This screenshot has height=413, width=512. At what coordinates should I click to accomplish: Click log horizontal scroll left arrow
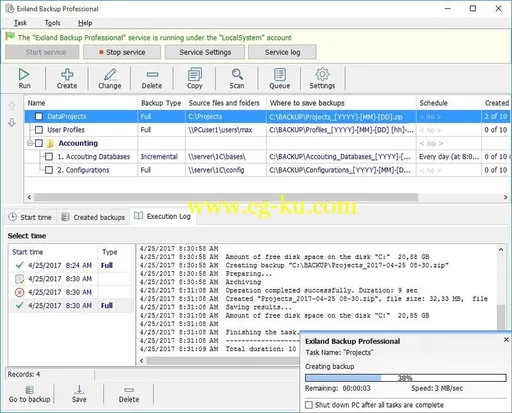click(142, 361)
